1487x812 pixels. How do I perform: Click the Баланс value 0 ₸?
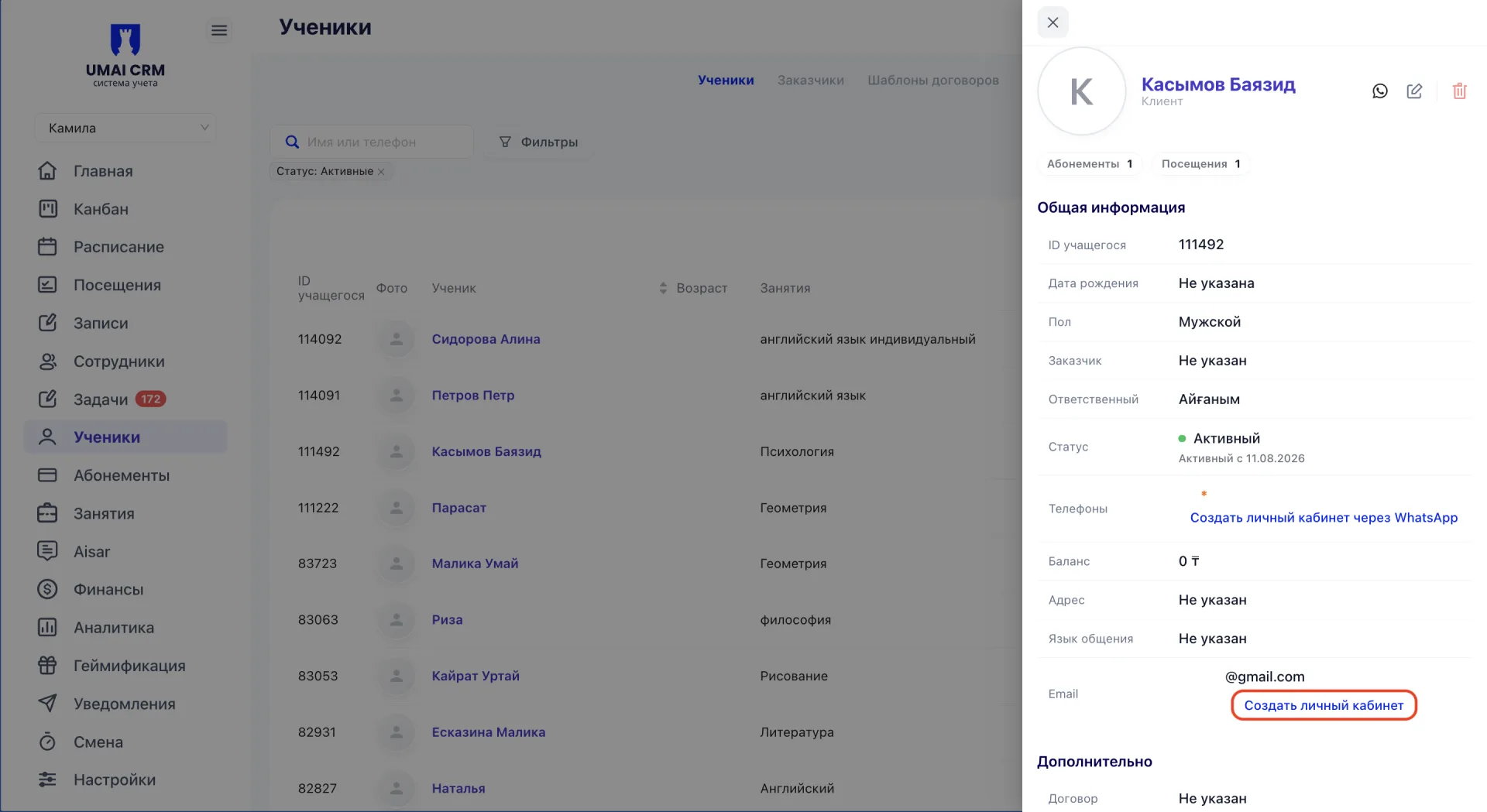tap(1189, 561)
